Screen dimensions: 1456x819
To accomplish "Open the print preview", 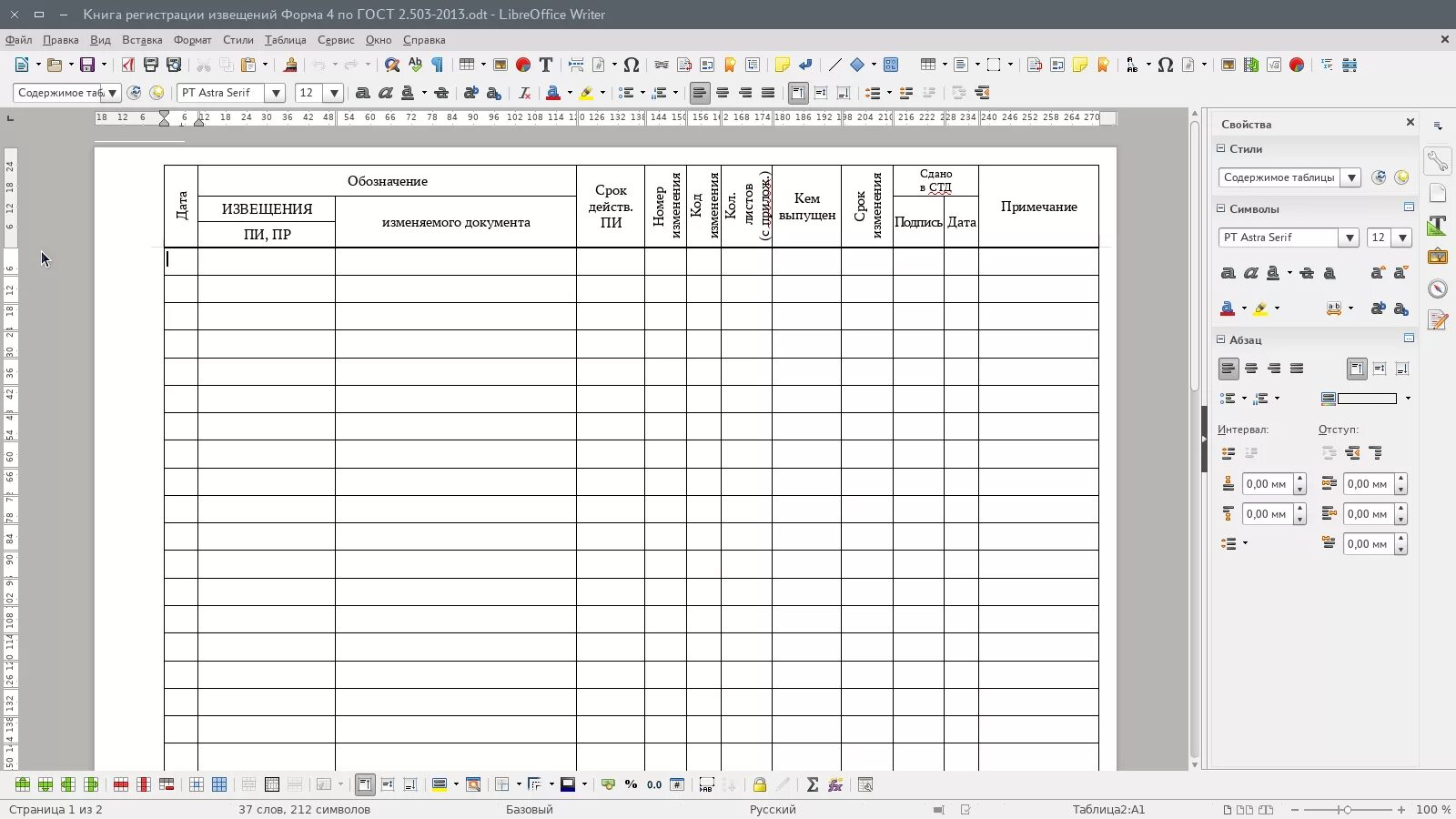I will pos(174,65).
